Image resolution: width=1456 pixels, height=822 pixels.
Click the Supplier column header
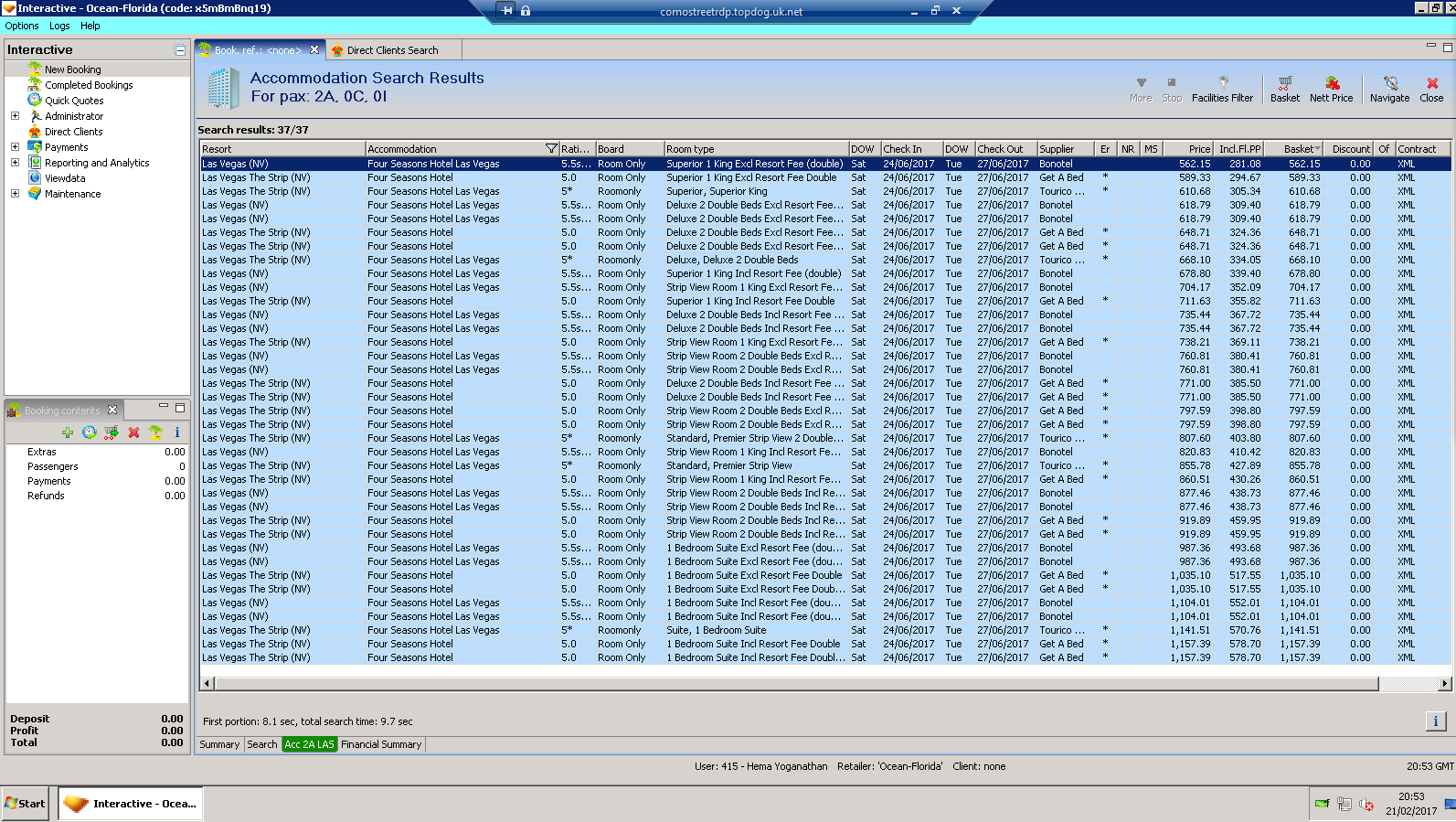(x=1066, y=149)
